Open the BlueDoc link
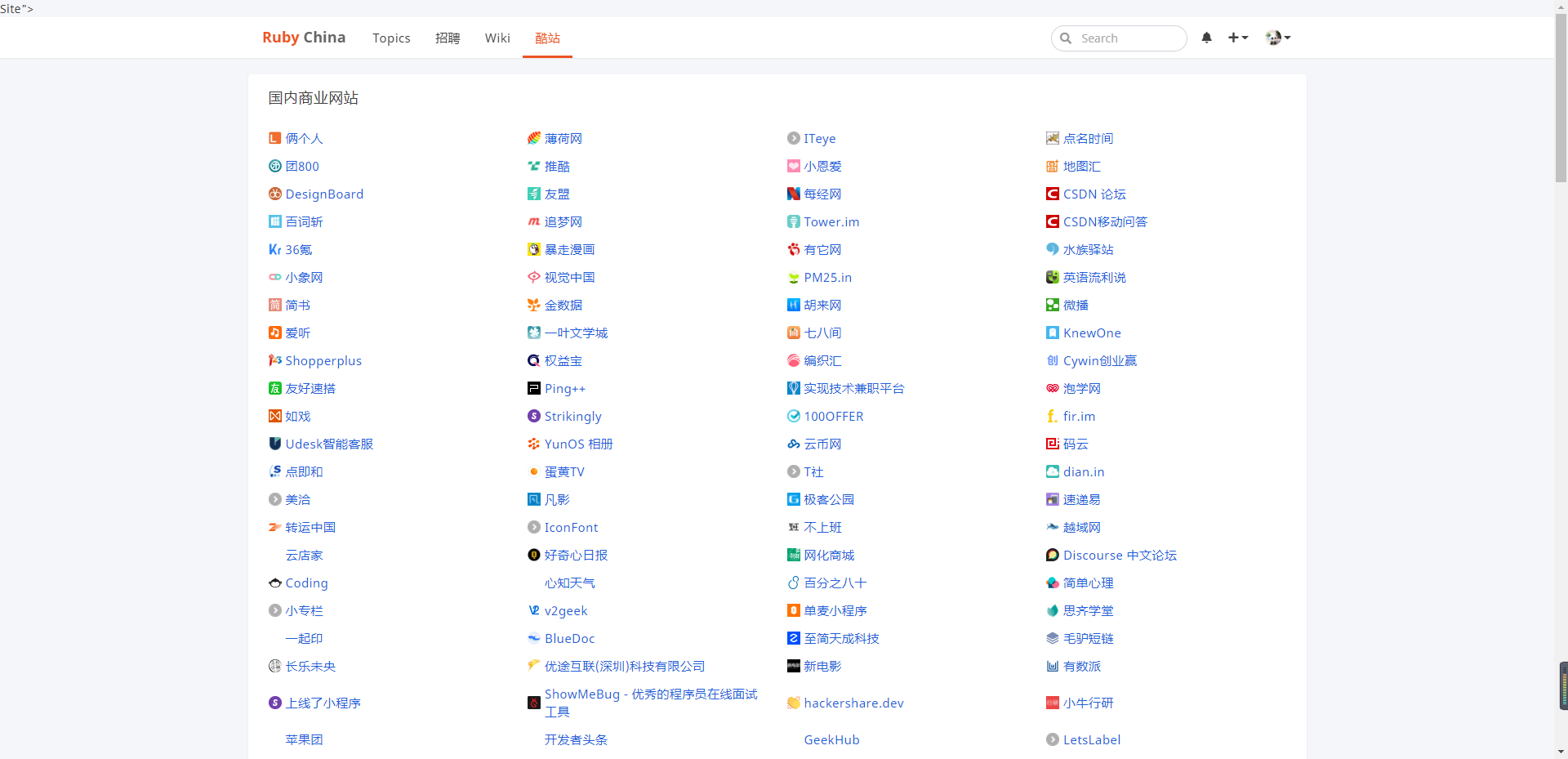 570,638
